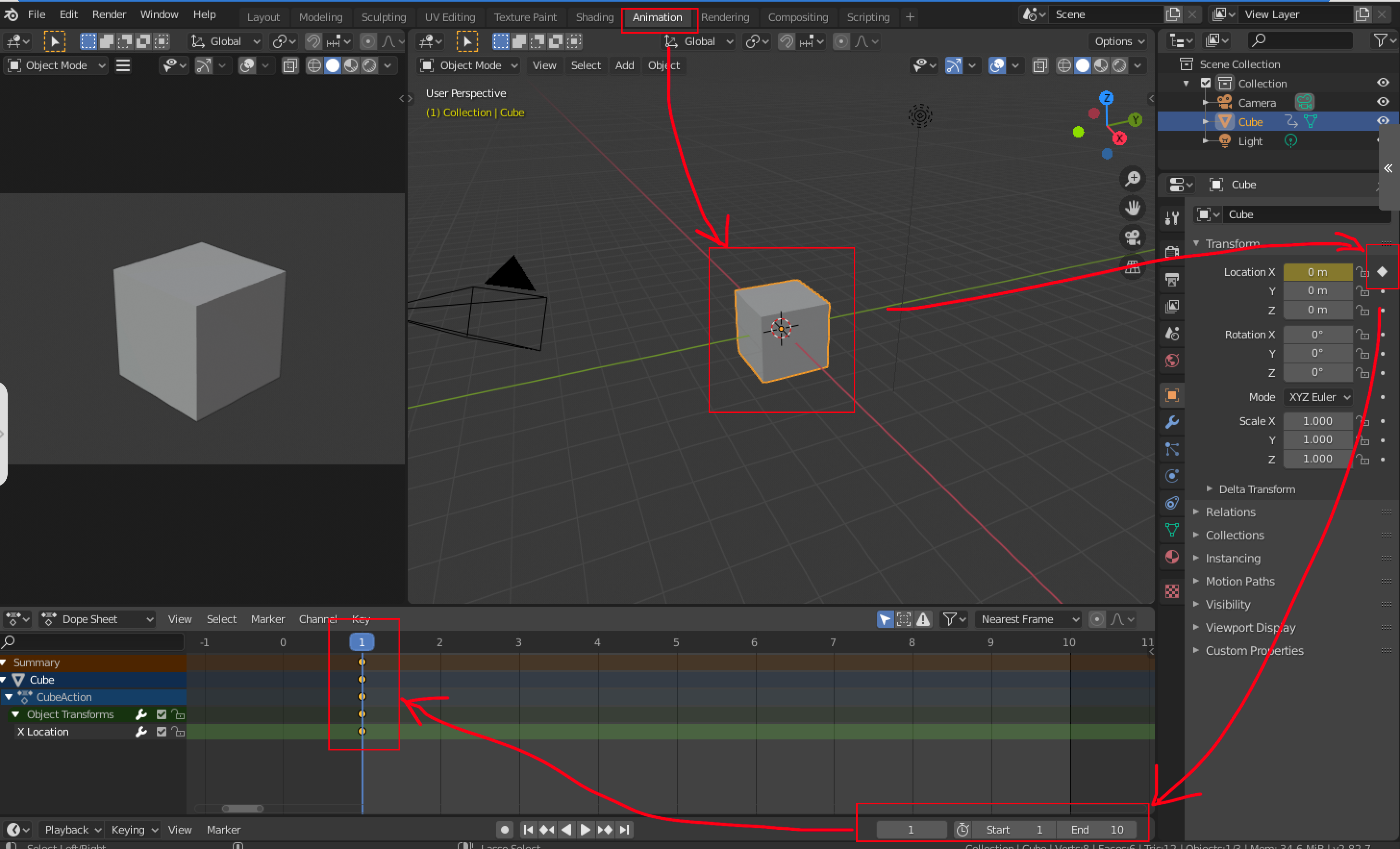1400x849 pixels.
Task: Open the Object Data green triangle icon
Action: tap(1172, 530)
